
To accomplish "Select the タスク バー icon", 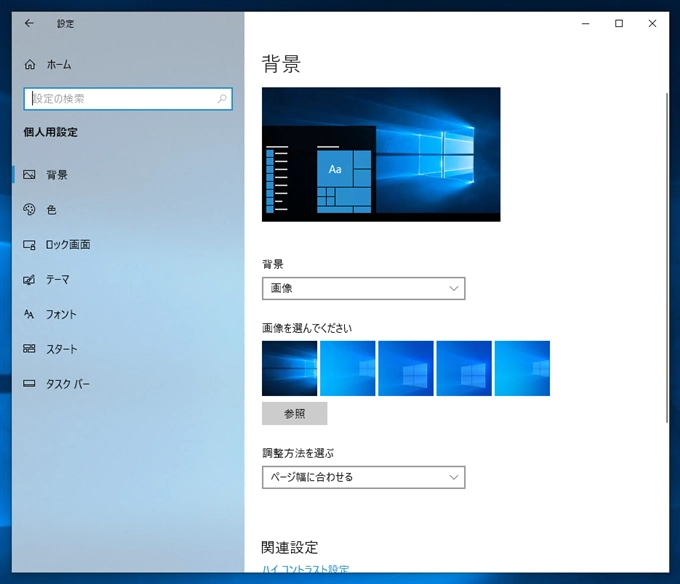I will [29, 384].
